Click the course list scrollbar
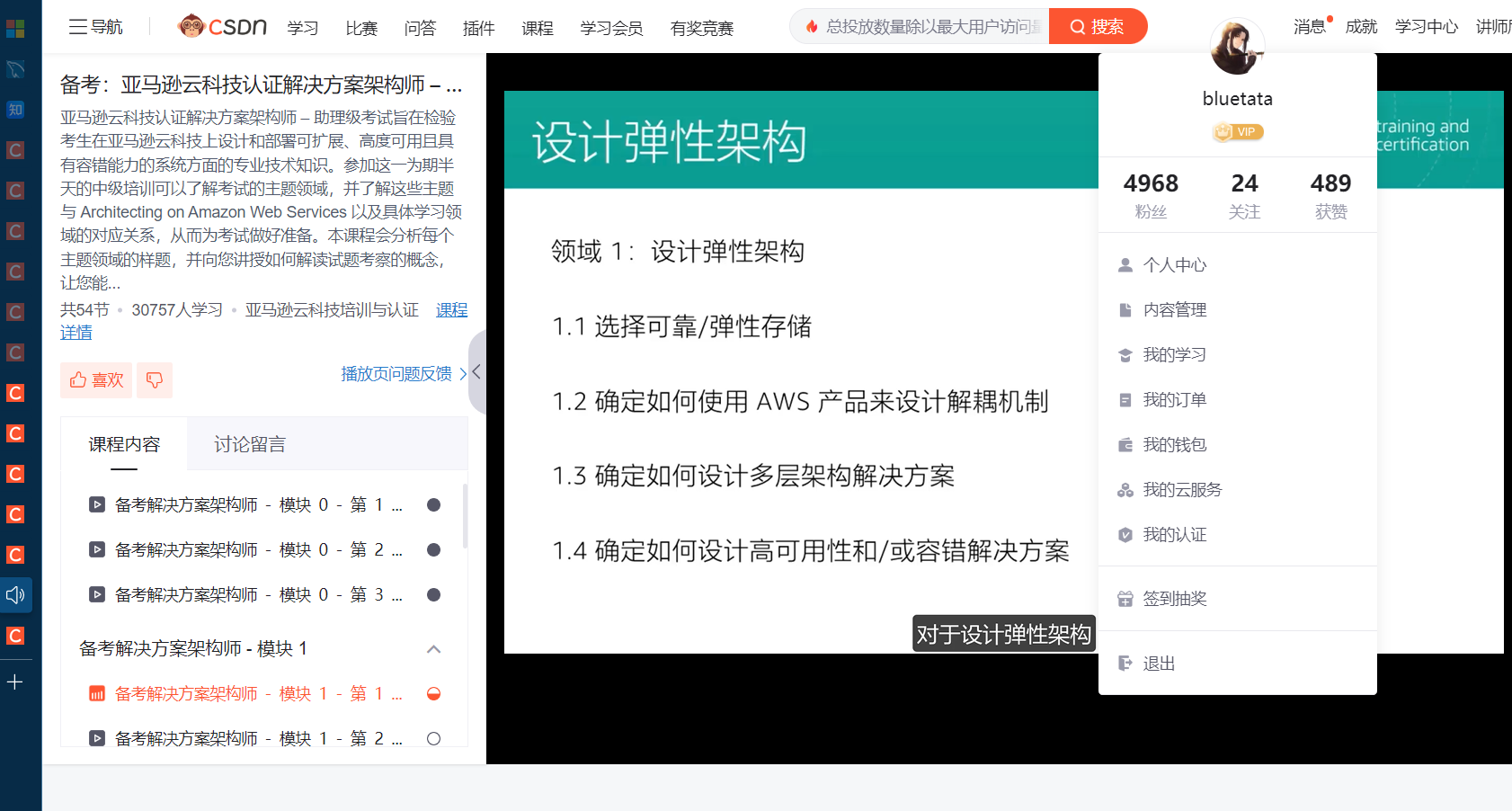Screen dimensions: 1512x811 (x=465, y=516)
